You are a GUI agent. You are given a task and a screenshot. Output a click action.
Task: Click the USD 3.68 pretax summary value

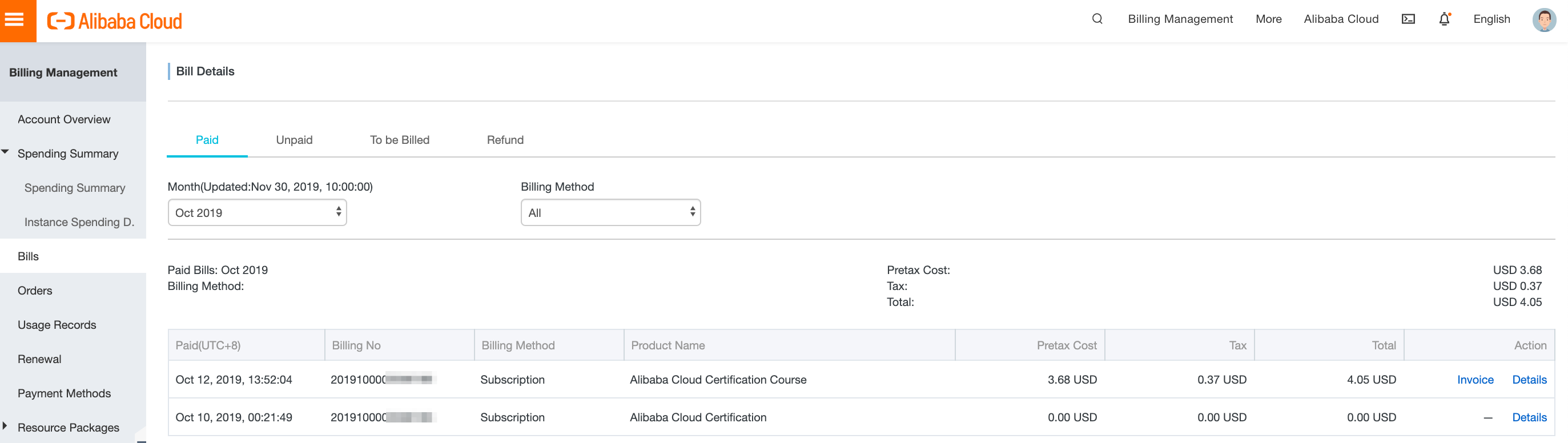pyautogui.click(x=1517, y=270)
